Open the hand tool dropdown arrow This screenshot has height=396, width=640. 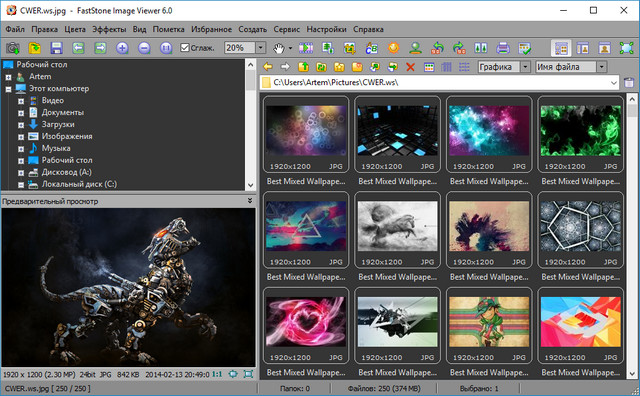click(x=290, y=48)
